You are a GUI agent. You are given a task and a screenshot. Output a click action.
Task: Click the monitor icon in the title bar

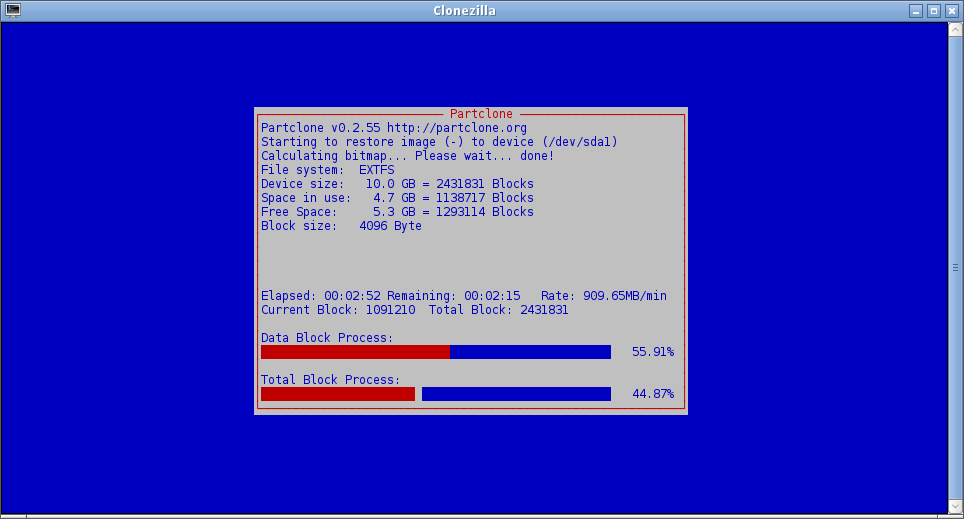(x=13, y=10)
